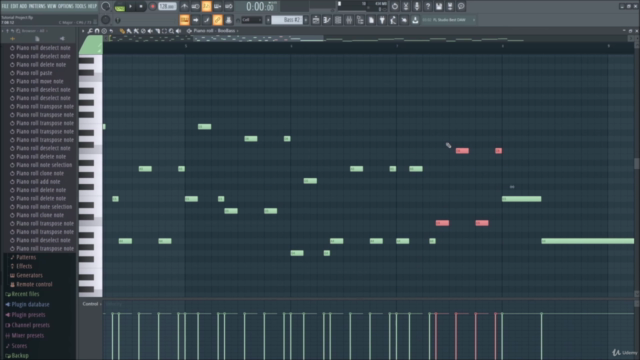Image resolution: width=640 pixels, height=360 pixels.
Task: Click the microphone one-click recording icon
Action: tap(417, 7)
